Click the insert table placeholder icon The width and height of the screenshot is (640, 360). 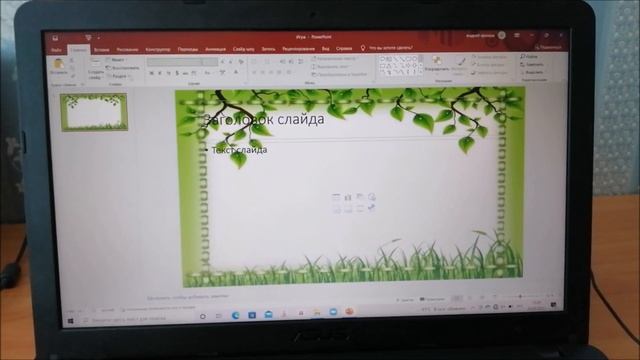(336, 198)
